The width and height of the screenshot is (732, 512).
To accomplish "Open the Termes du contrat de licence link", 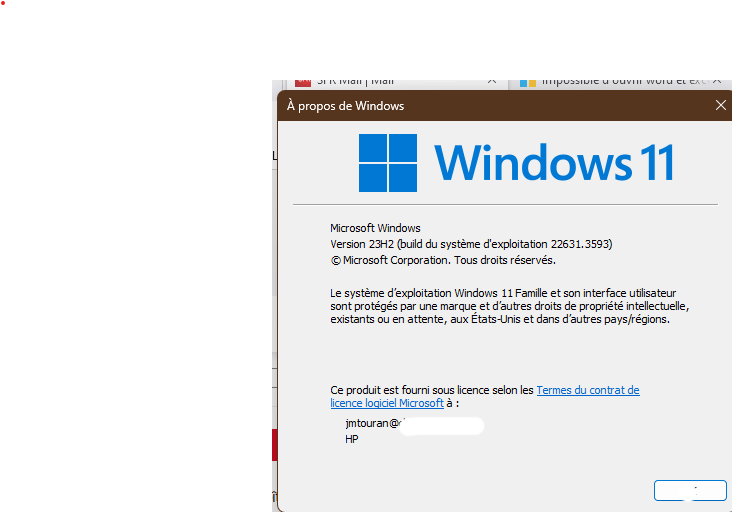I will 588,390.
